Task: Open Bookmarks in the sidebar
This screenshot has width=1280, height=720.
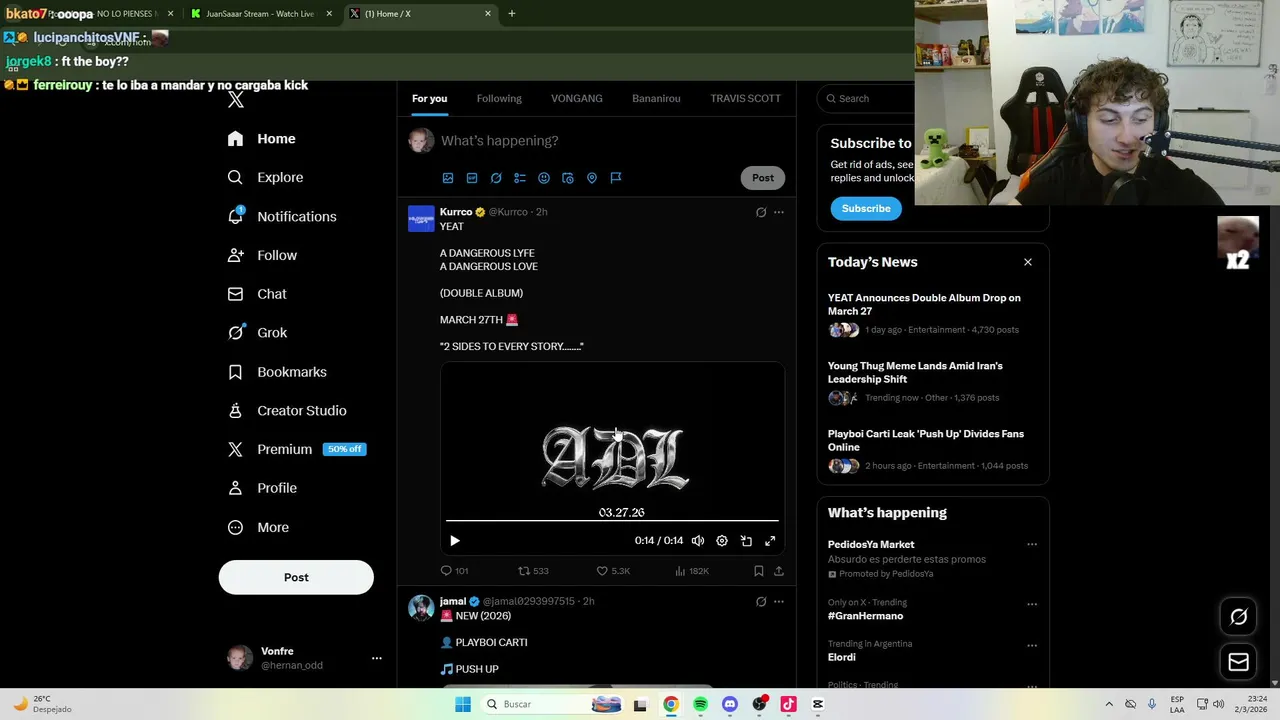Action: (277, 372)
